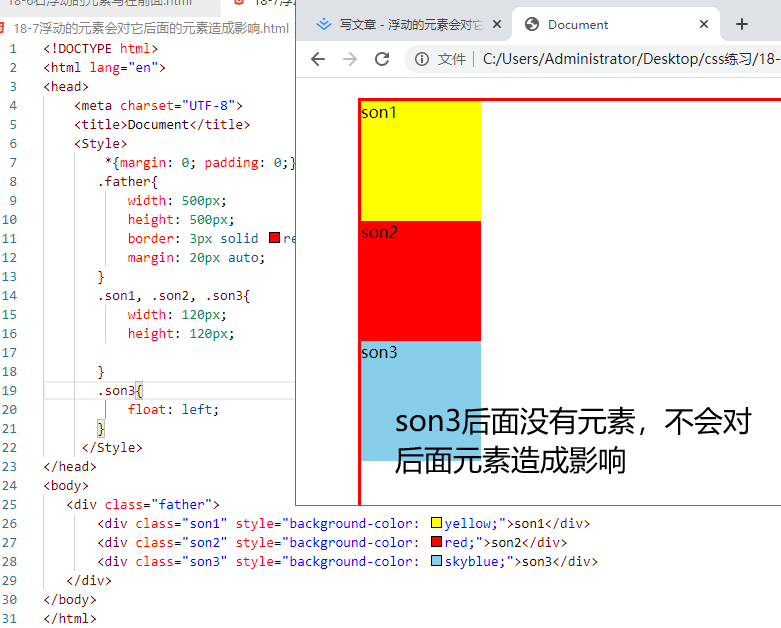This screenshot has width=781, height=628.
Task: Go back in the browser
Action: pyautogui.click(x=318, y=59)
